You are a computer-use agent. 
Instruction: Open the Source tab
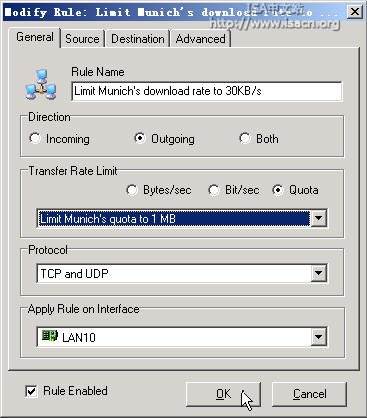click(82, 39)
